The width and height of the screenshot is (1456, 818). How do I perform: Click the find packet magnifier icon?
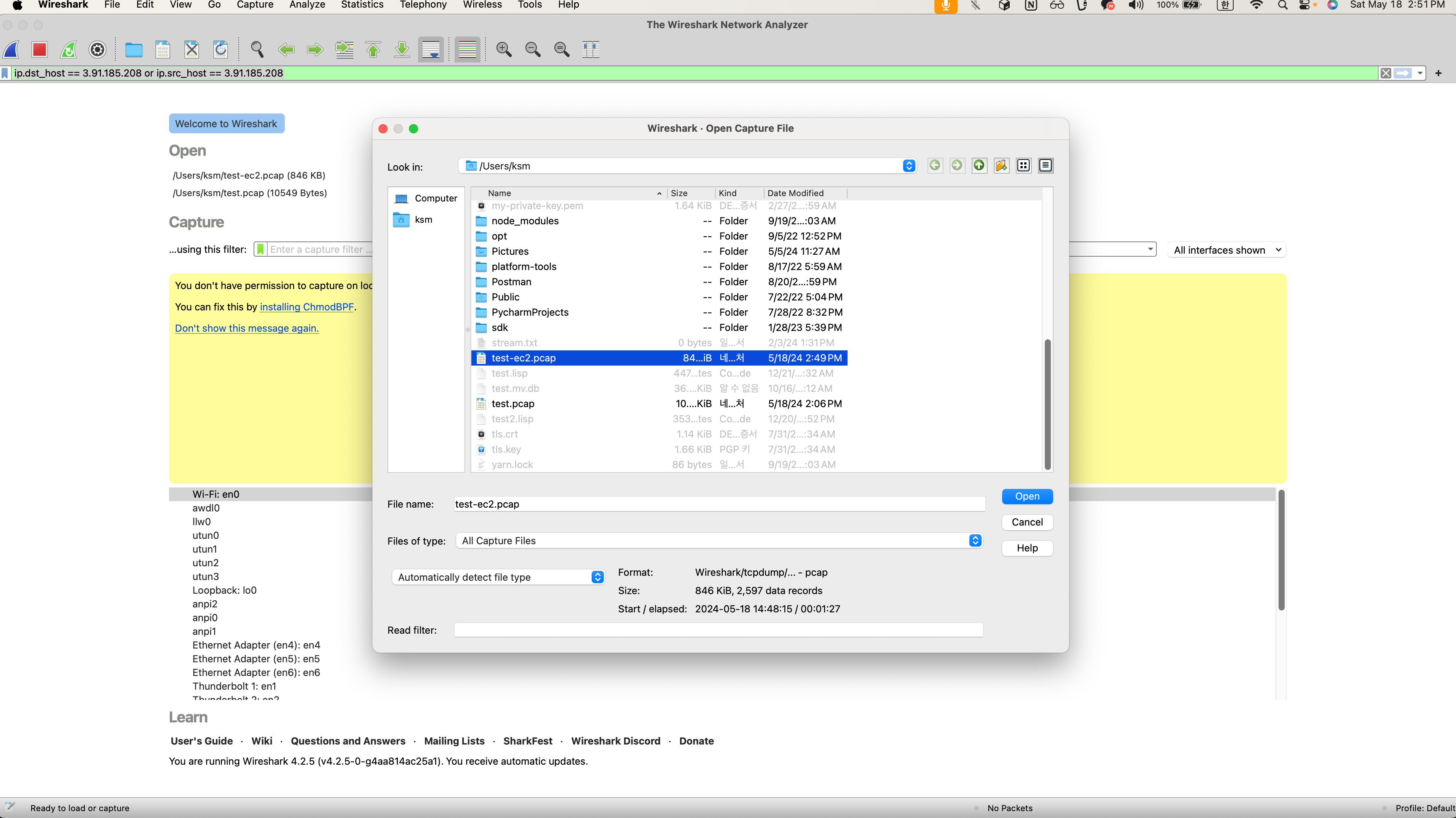click(x=257, y=50)
